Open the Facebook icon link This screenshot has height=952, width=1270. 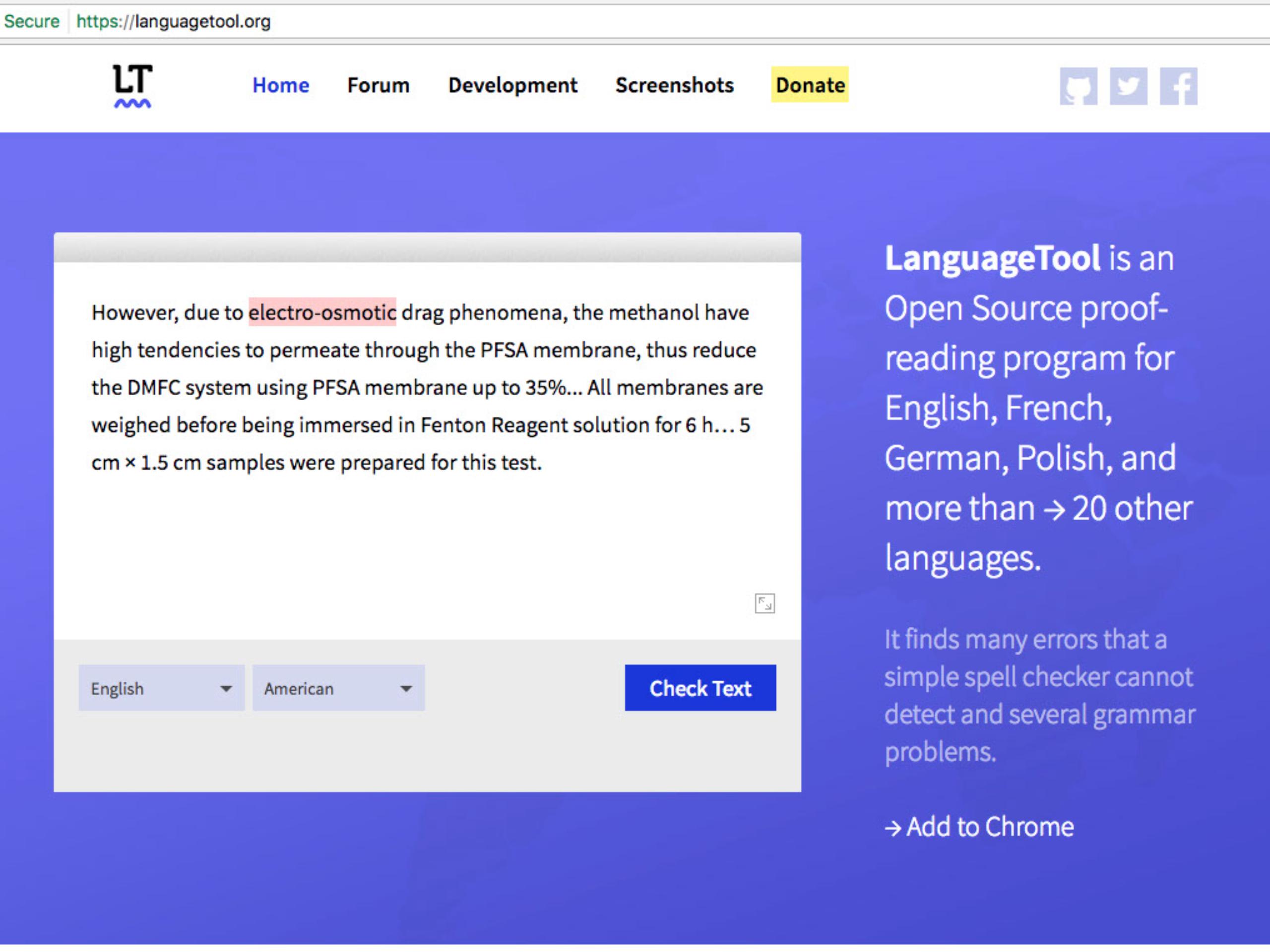[1178, 86]
